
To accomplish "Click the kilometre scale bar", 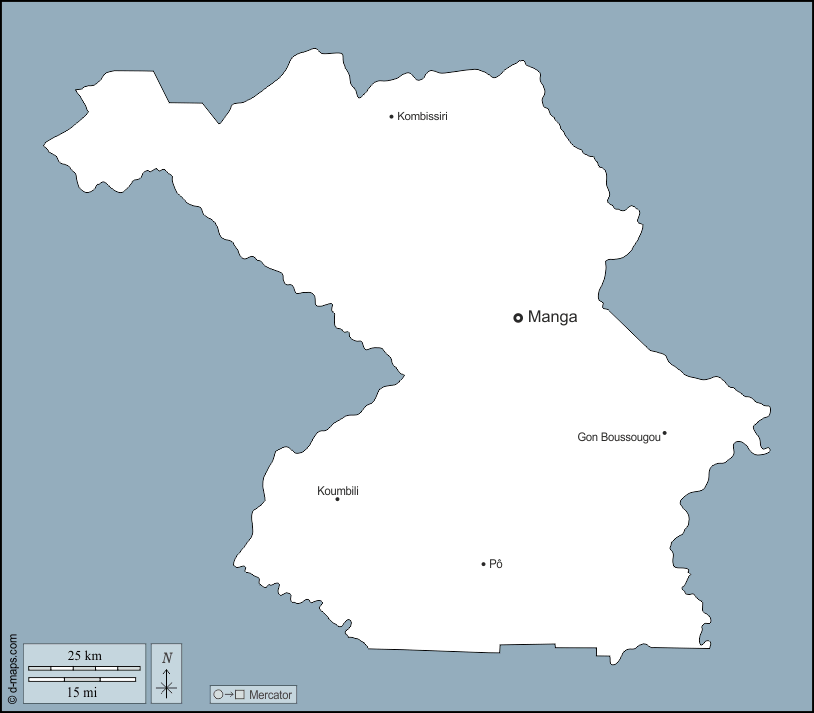I will [84, 667].
